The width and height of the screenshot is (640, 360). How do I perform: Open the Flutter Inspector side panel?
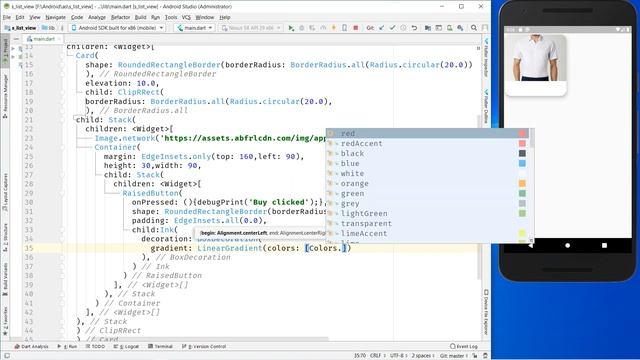[486, 57]
